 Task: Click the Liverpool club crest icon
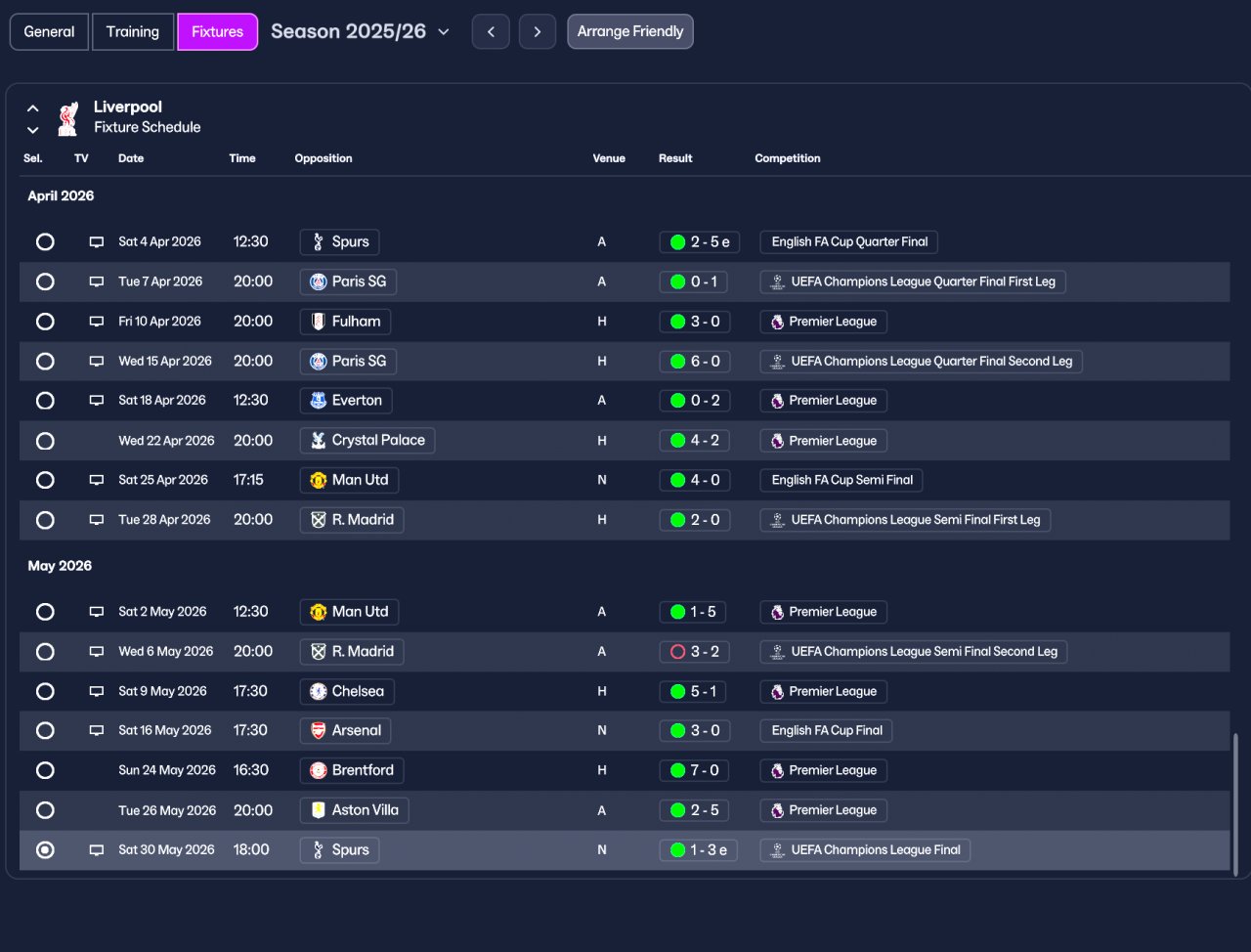click(x=67, y=117)
